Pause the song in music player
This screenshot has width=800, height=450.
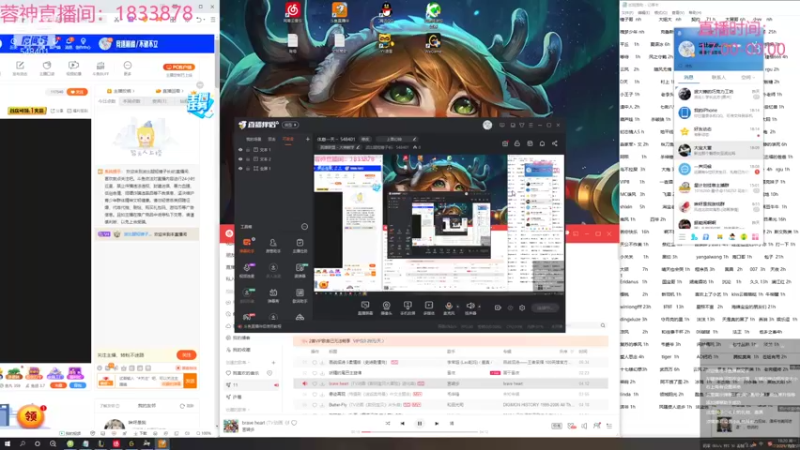click(419, 423)
